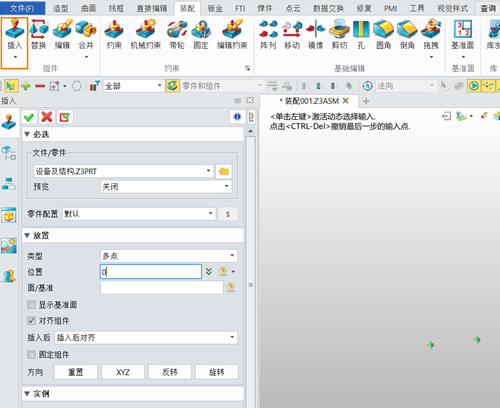Open the 类型 多点 dropdown
This screenshot has width=500, height=408.
pos(169,256)
